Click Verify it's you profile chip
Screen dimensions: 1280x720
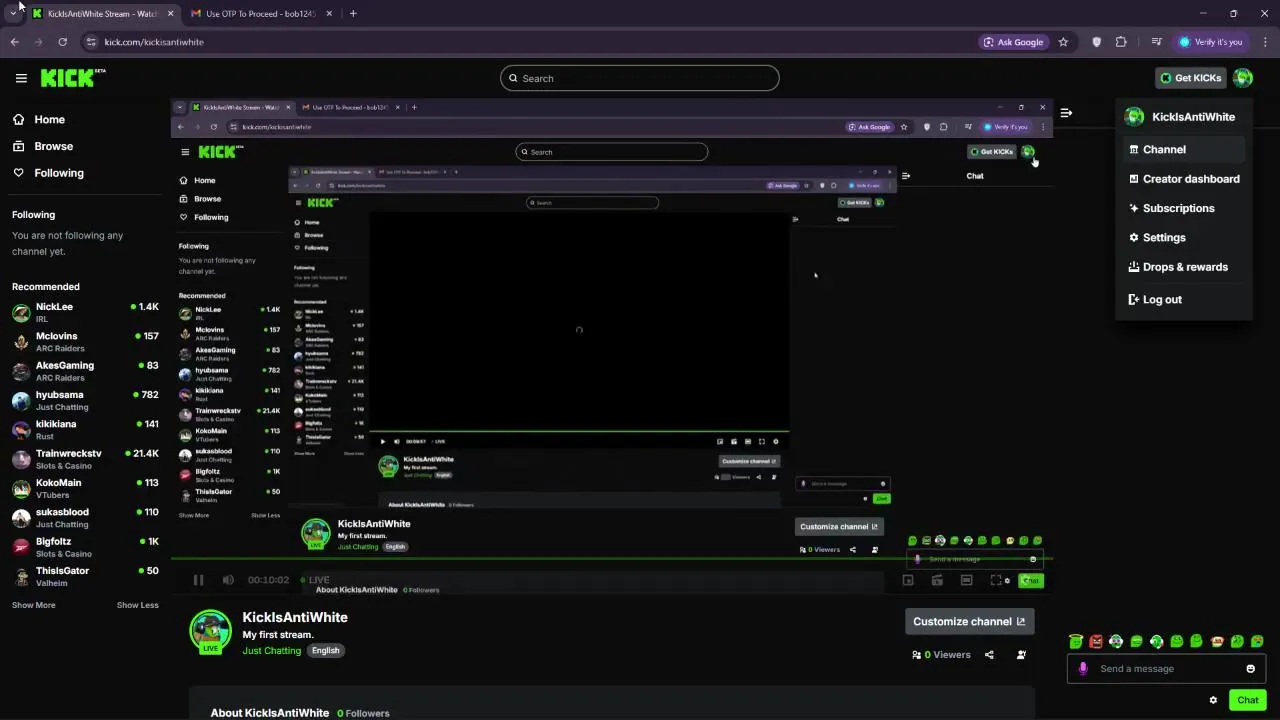(x=1210, y=42)
